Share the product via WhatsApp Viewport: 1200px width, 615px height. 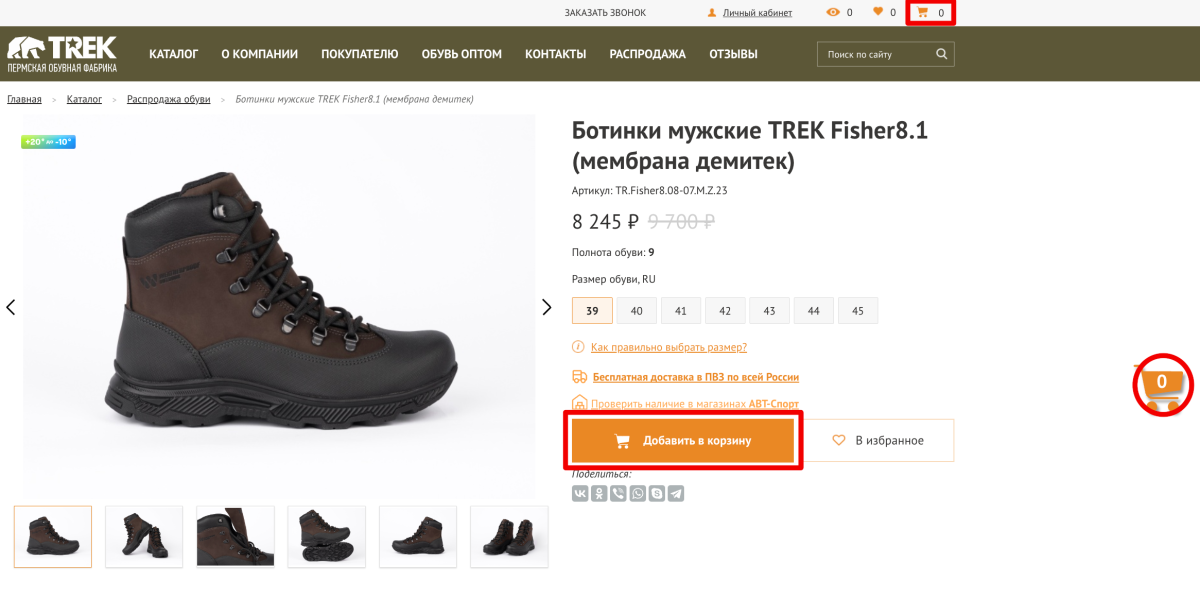637,493
